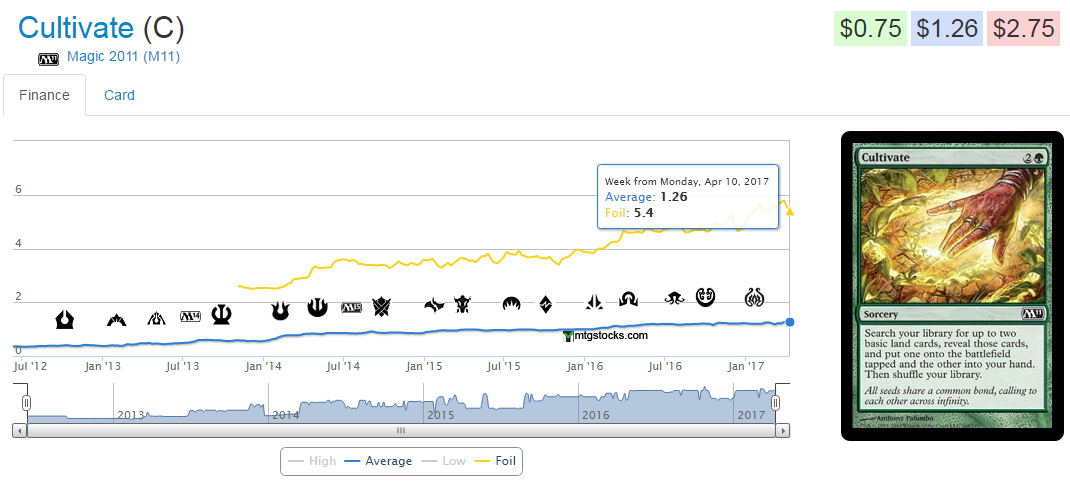Click the Jul '13 axis label
The height and width of the screenshot is (486, 1070).
coord(183,367)
